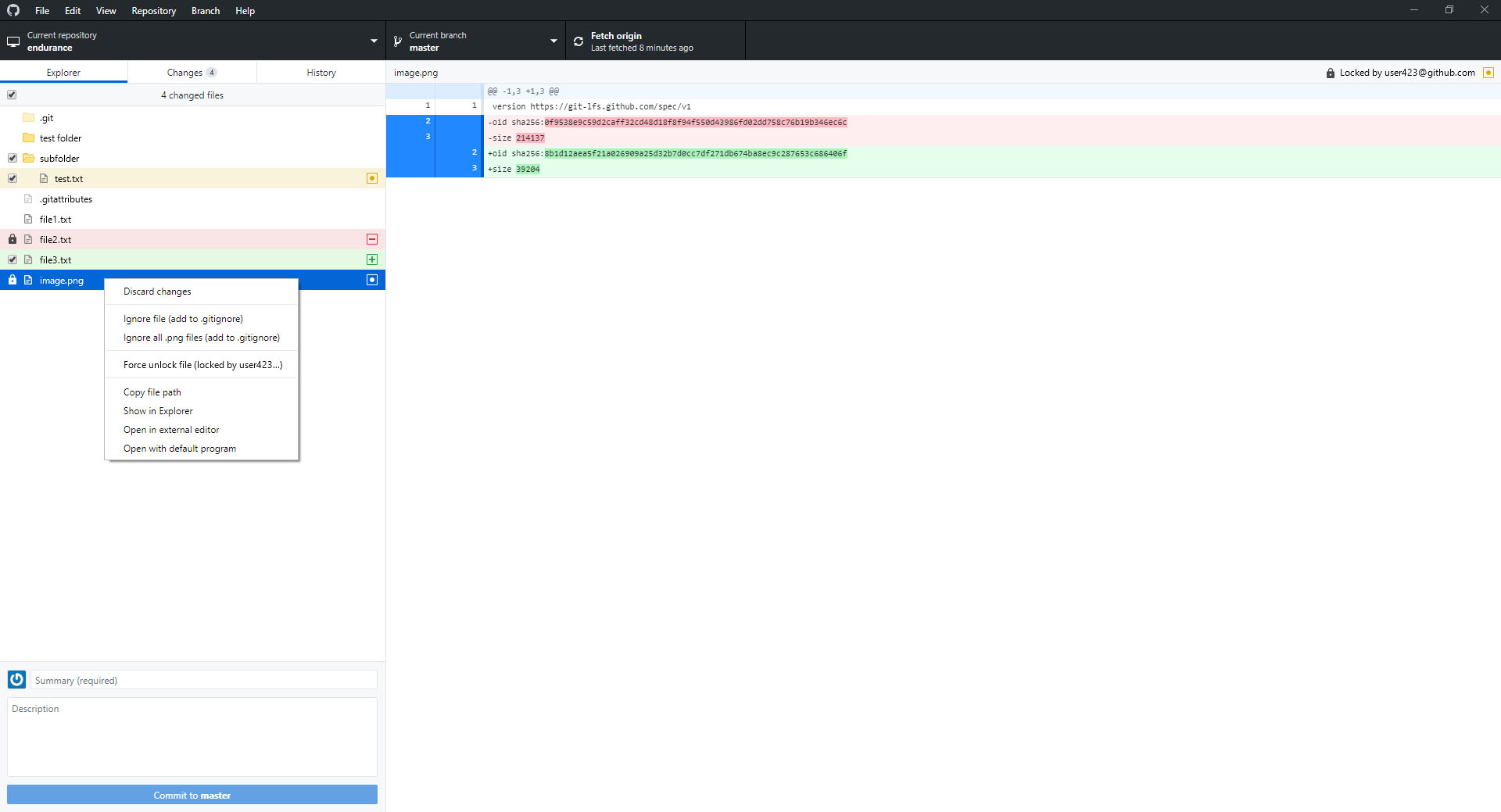Click the red removed indicator for file2.txt
This screenshot has height=812, width=1501.
[x=372, y=239]
